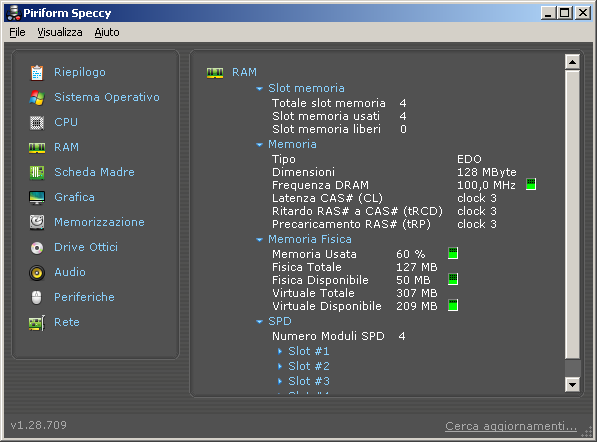Image resolution: width=597 pixels, height=442 pixels.
Task: Expand Slot #1 details
Action: click(280, 351)
